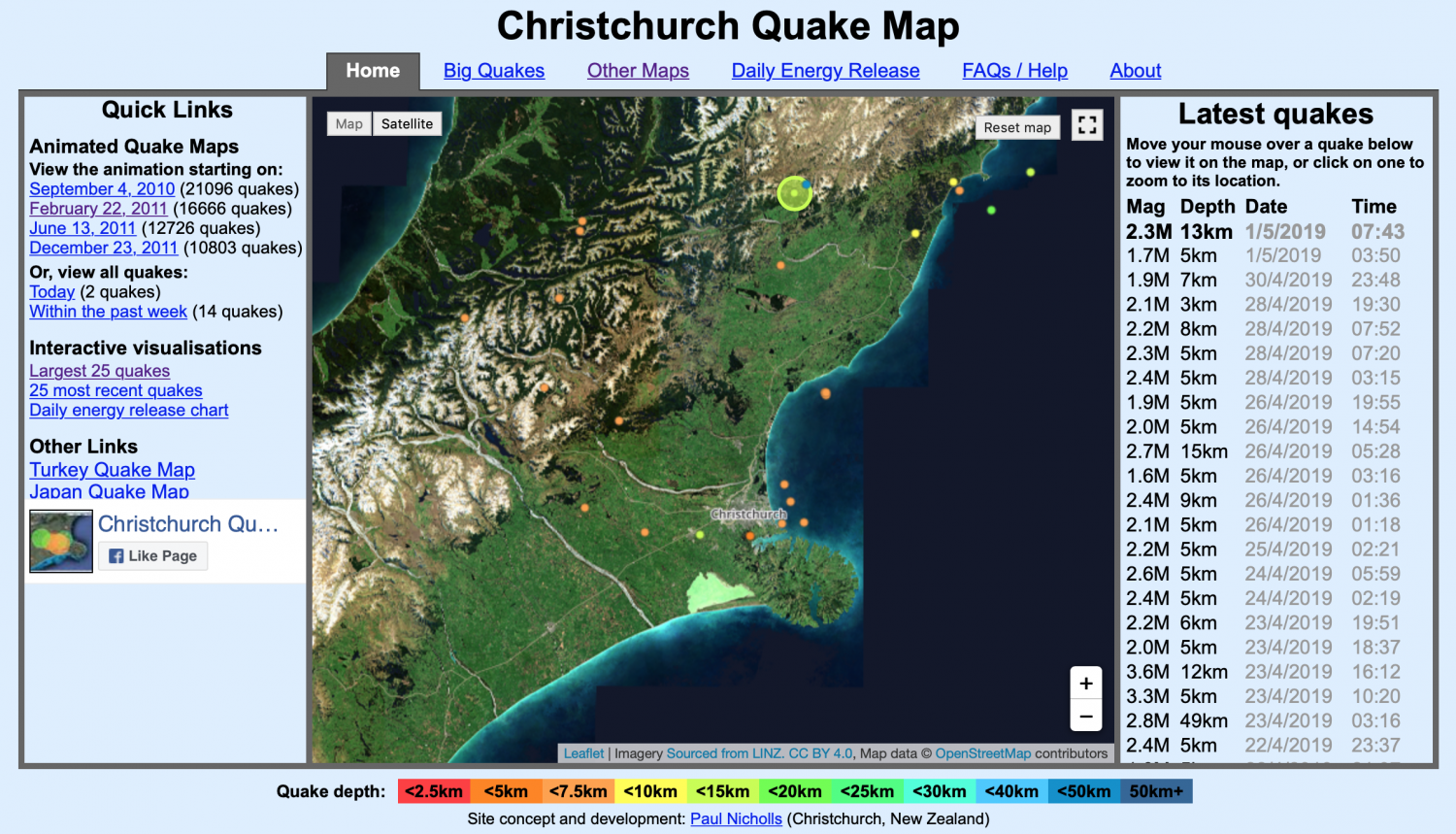Click the Leaflet attribution link
Screen dimensions: 1456x834
[x=583, y=752]
